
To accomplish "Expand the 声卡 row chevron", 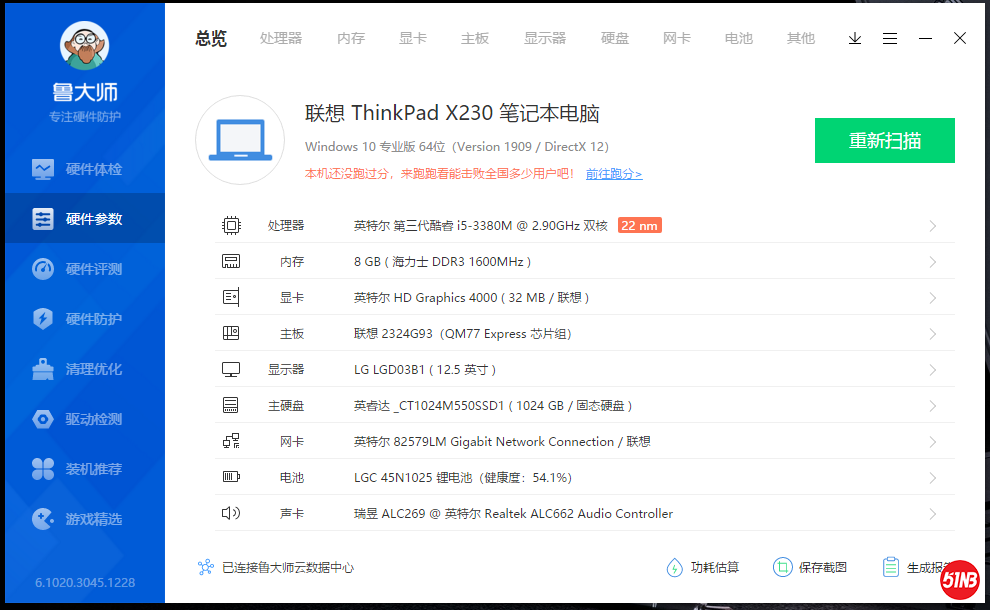I will coord(933,514).
